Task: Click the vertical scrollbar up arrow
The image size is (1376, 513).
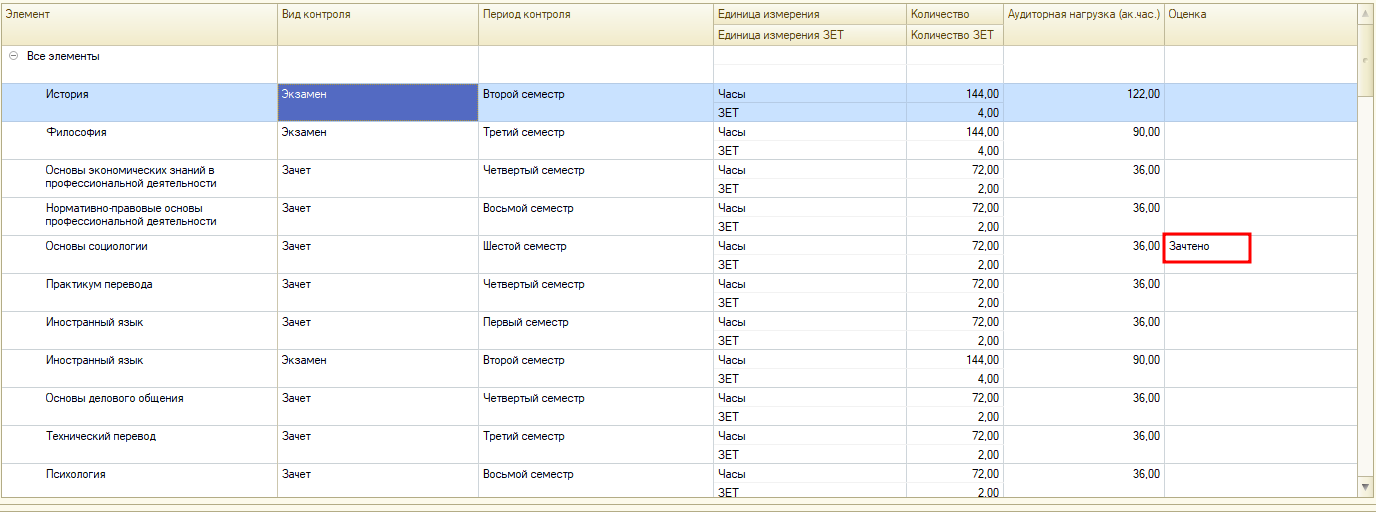Action: [1366, 14]
